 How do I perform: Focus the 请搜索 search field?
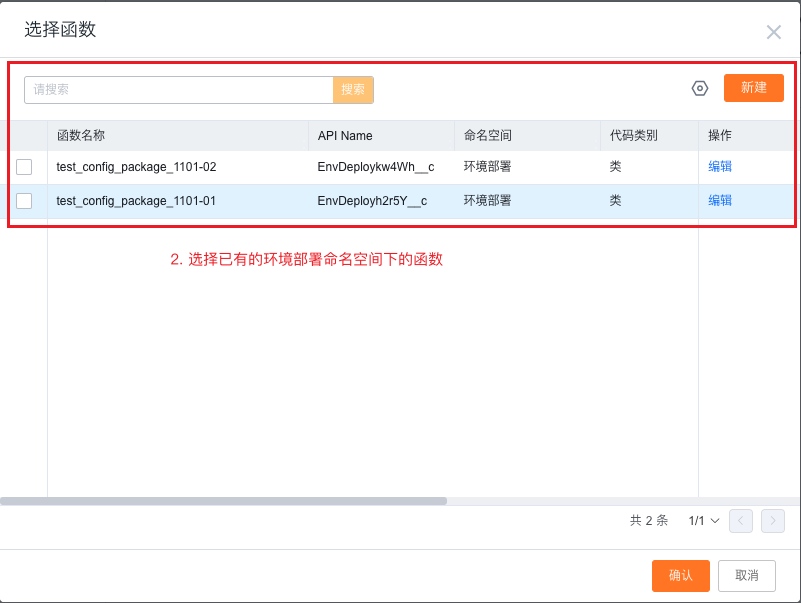[x=178, y=90]
